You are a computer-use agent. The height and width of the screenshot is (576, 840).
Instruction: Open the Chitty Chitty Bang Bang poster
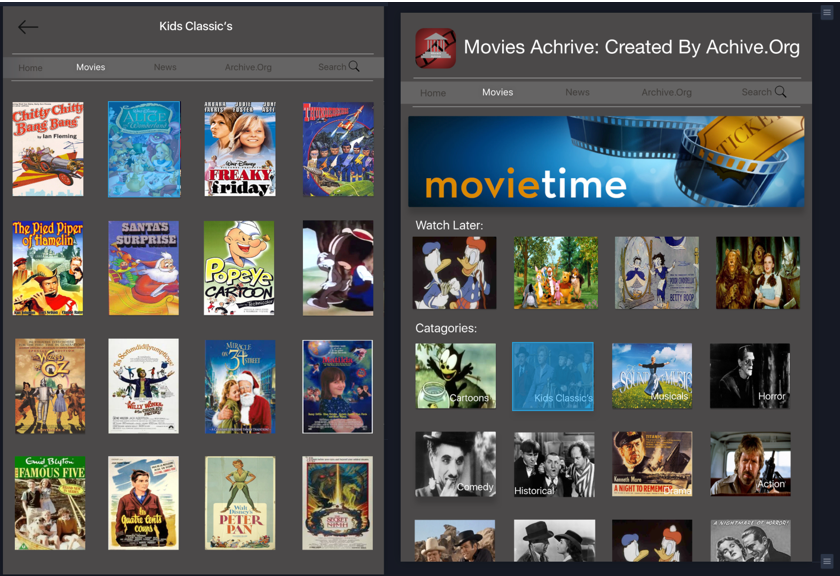[48, 149]
